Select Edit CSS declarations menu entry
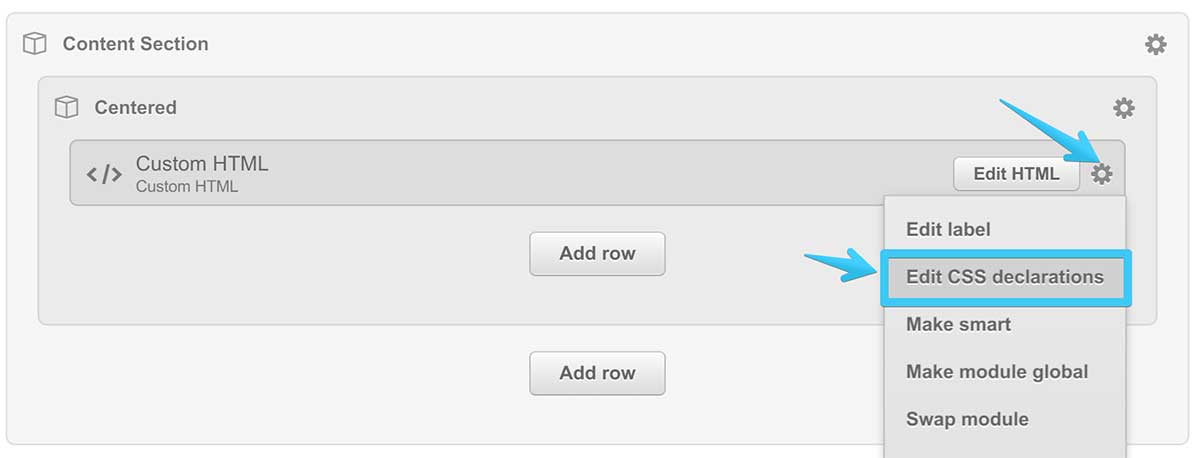 click(x=1004, y=277)
